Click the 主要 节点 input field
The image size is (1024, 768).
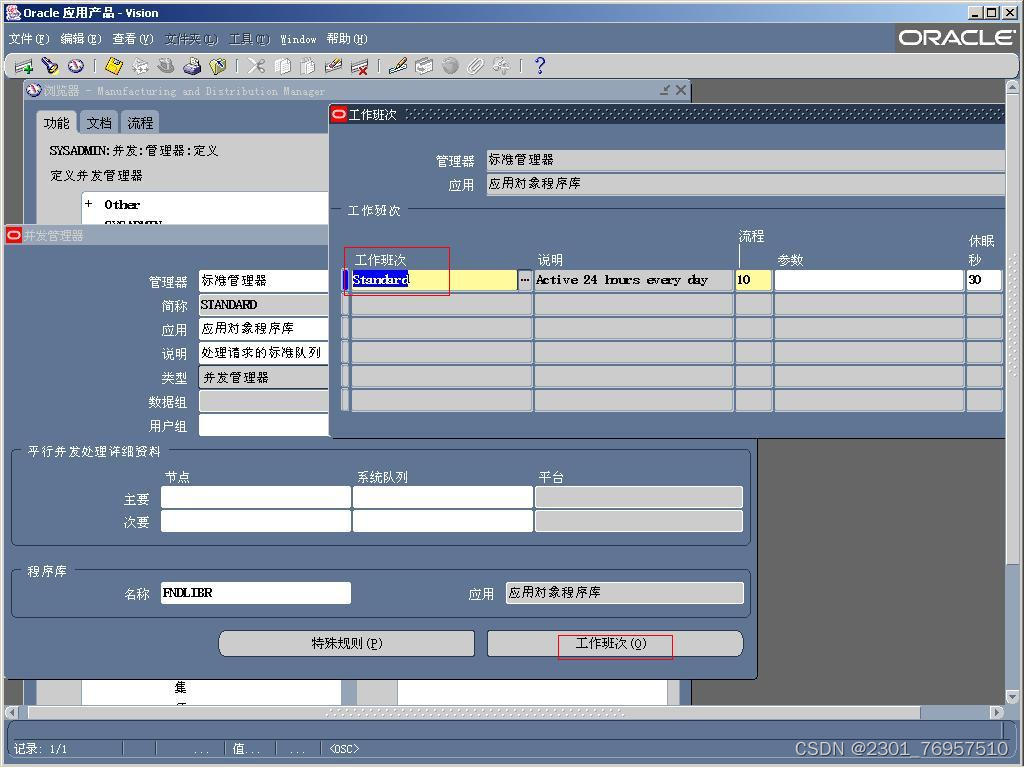coord(256,497)
